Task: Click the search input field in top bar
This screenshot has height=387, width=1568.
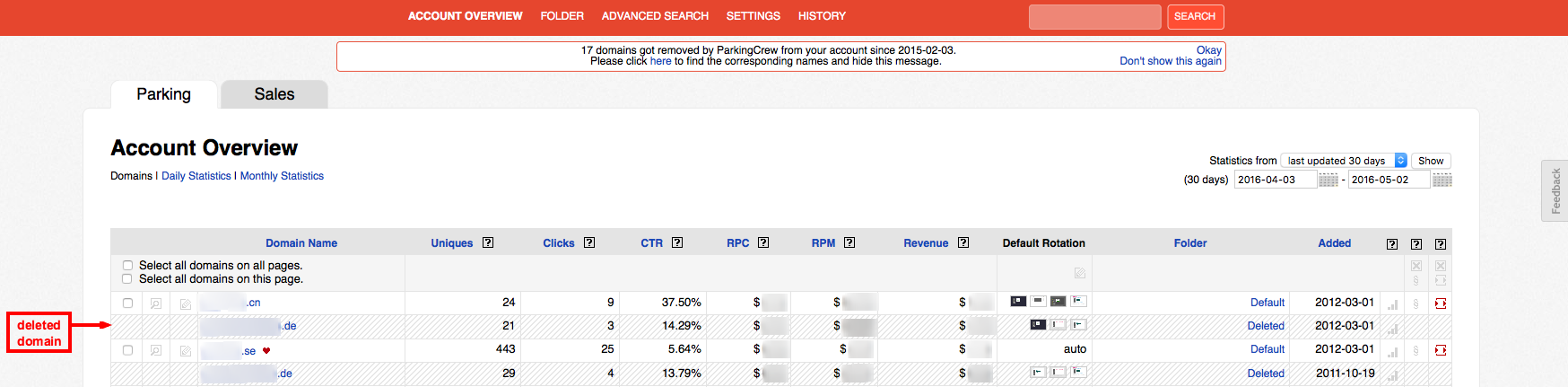Action: coord(1094,16)
